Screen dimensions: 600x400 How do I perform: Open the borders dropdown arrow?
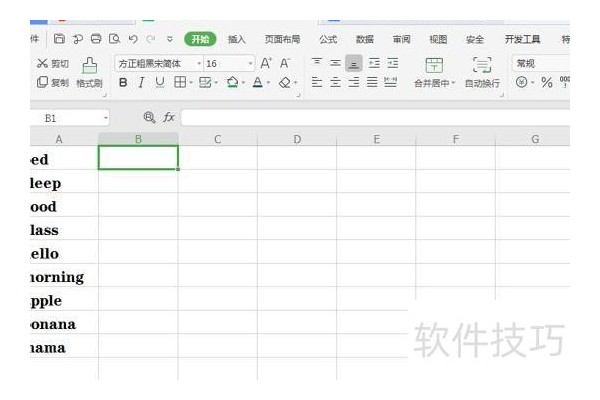[191, 82]
